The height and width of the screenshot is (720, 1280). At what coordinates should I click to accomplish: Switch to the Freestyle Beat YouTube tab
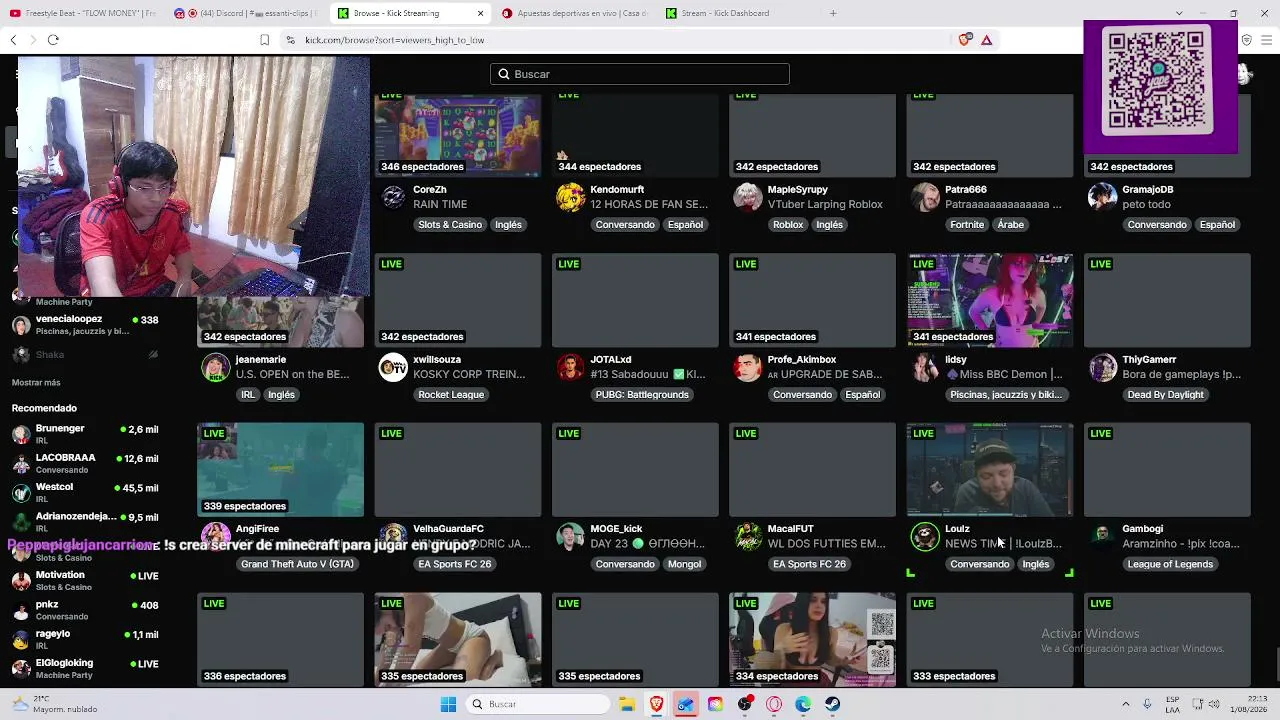84,13
